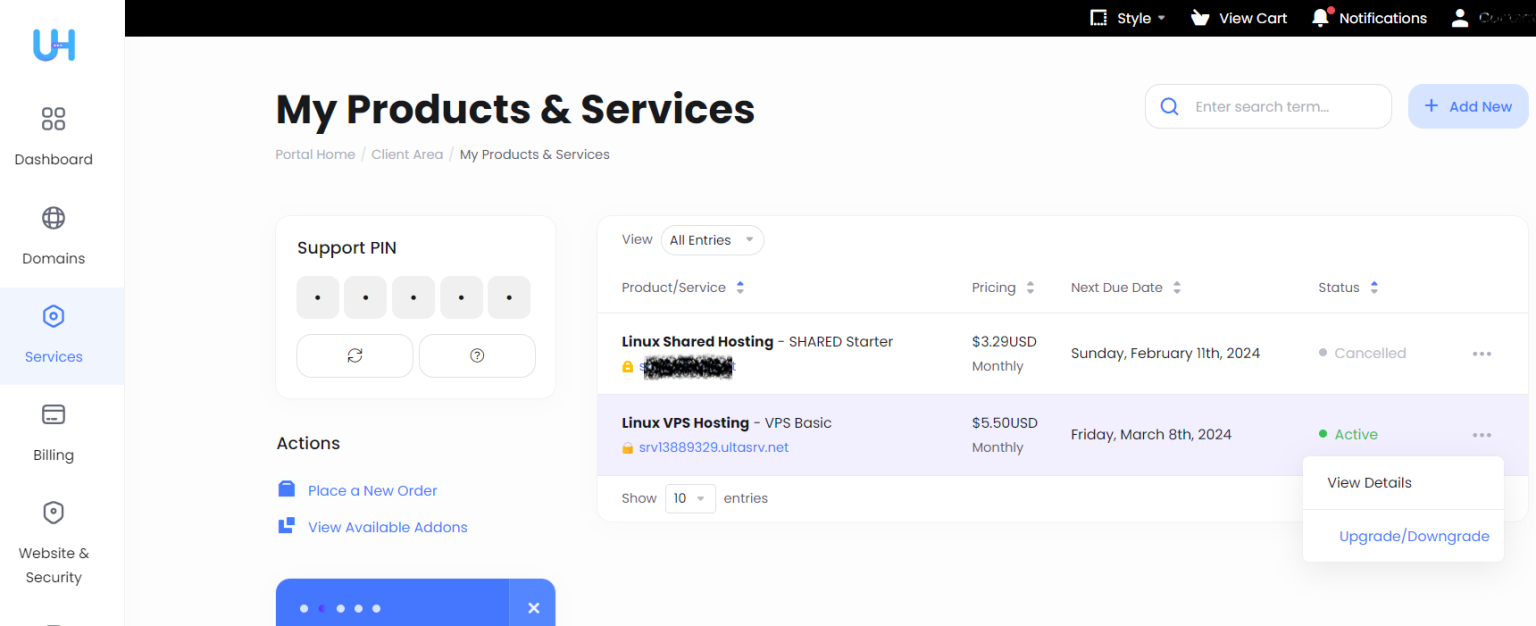The image size is (1536, 626).
Task: Open Website & Security shield icon
Action: click(53, 512)
